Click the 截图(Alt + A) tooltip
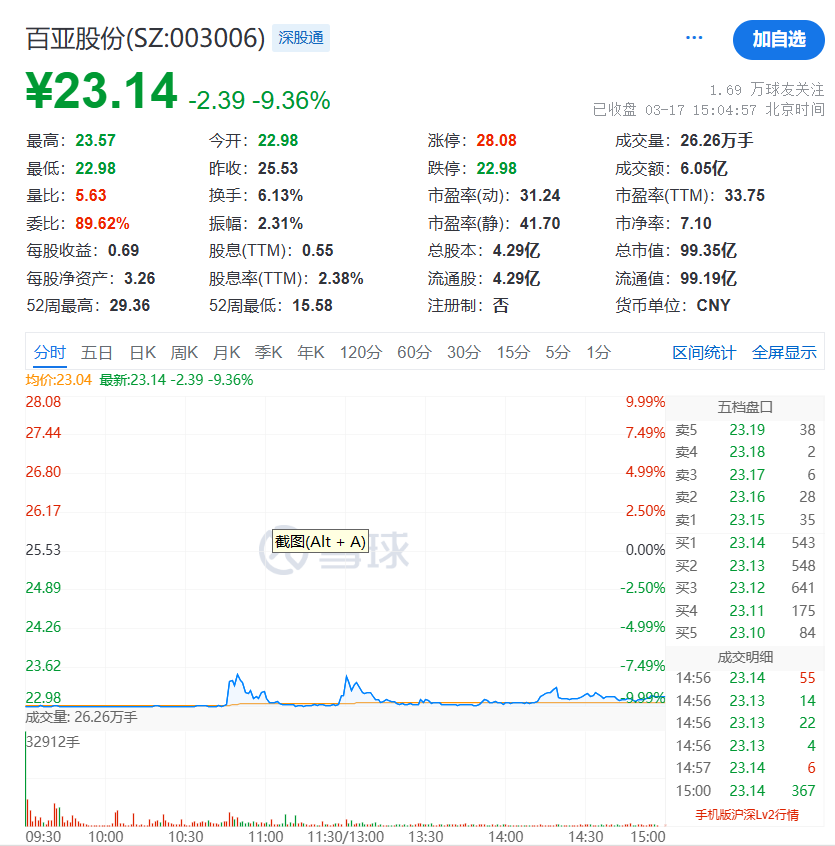Screen dimensions: 835x846 point(320,541)
